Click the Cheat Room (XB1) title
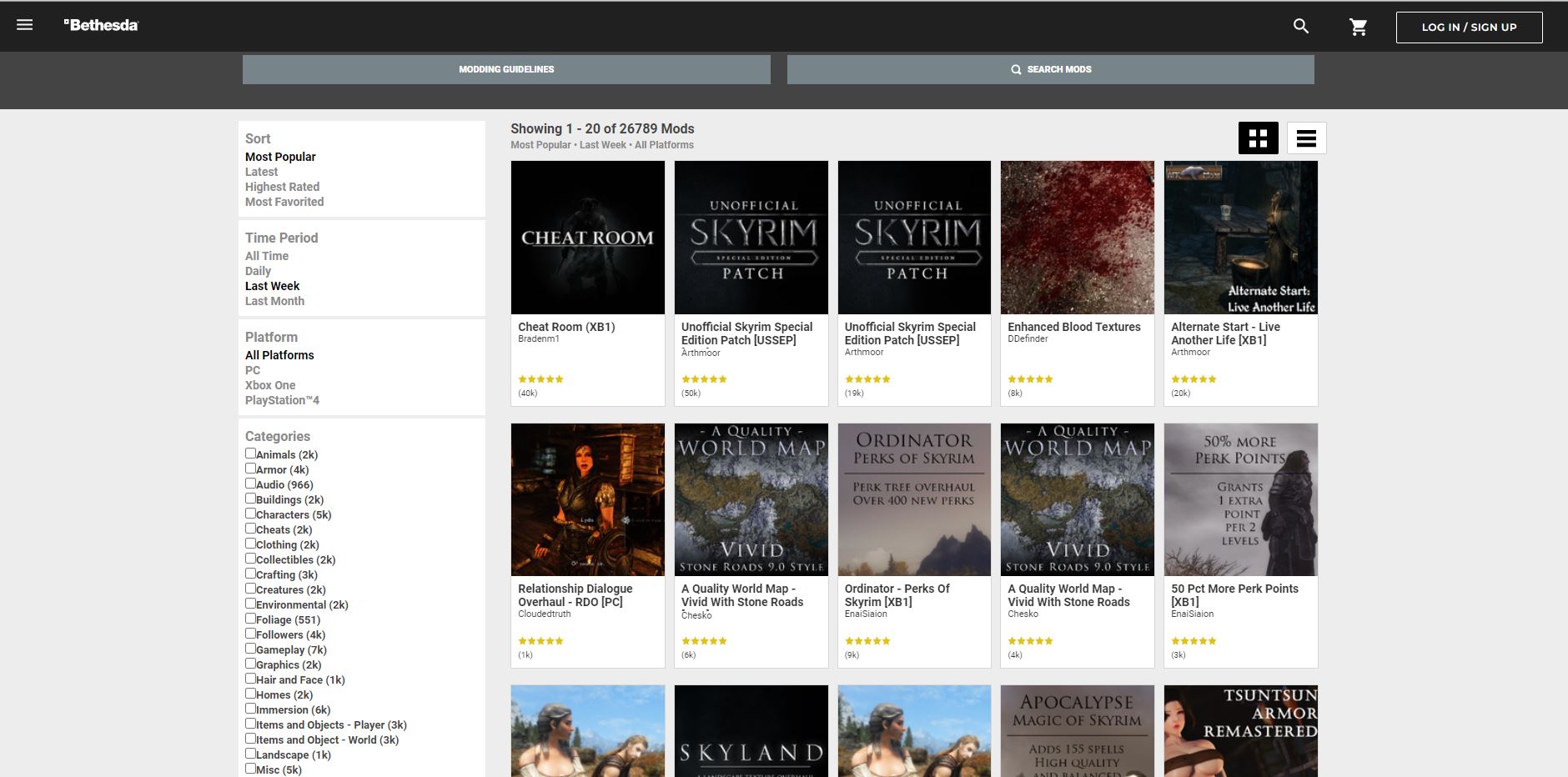 coord(566,327)
